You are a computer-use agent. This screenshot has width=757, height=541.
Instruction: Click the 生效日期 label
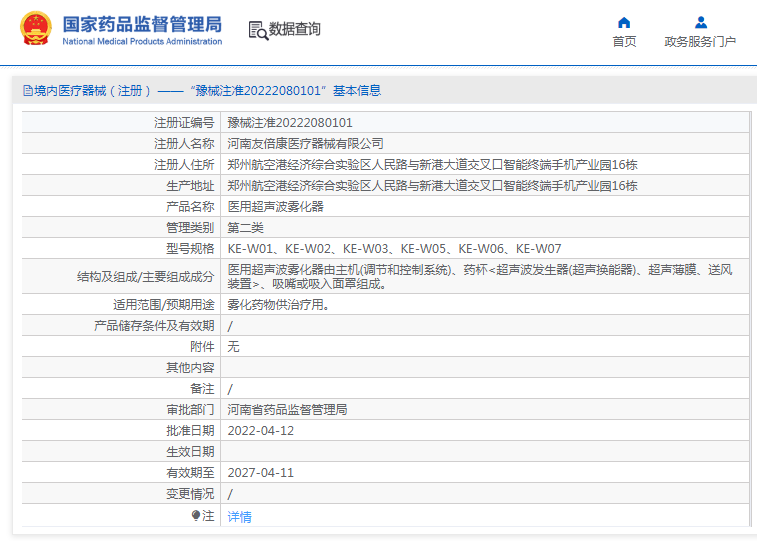tap(190, 452)
